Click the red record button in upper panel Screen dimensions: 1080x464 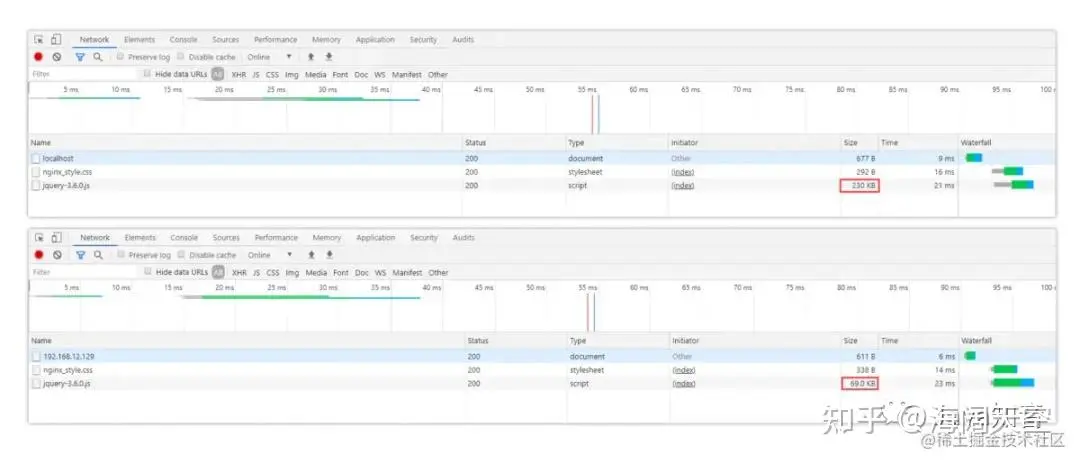[39, 57]
